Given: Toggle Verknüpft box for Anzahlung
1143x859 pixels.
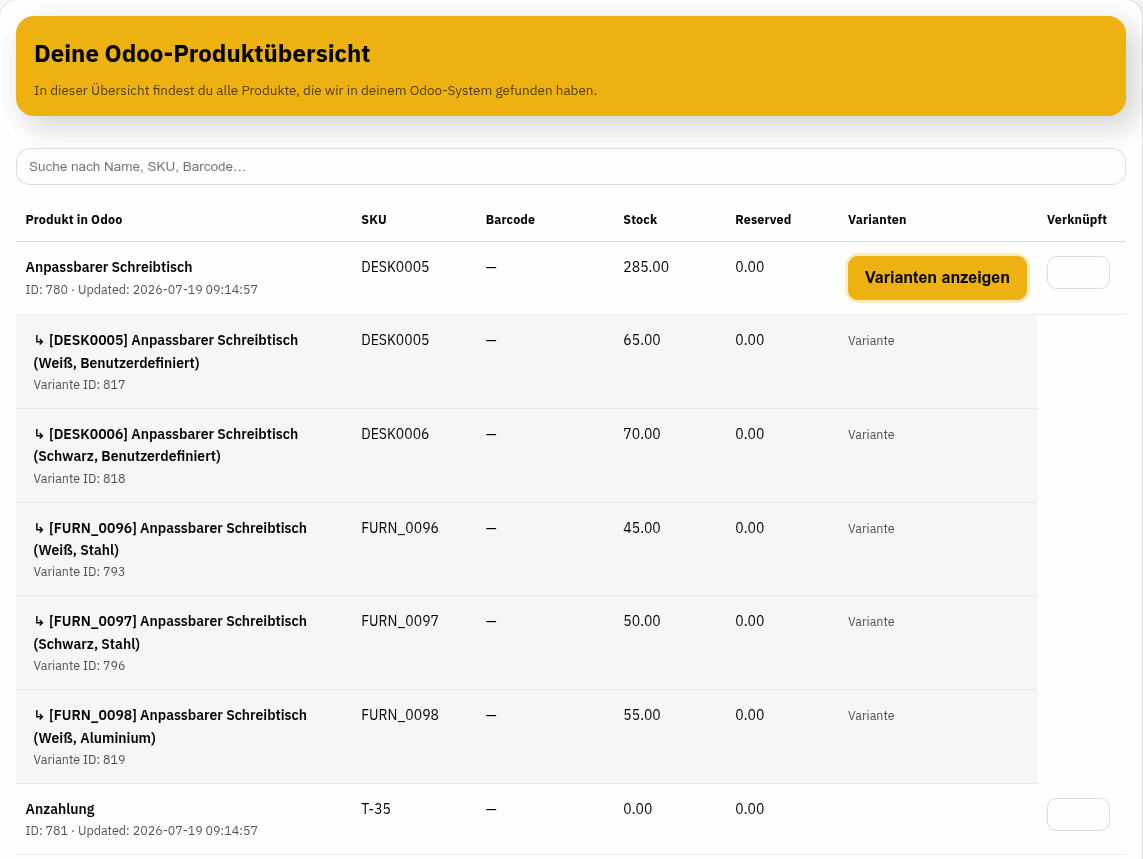Looking at the screenshot, I should [1078, 815].
